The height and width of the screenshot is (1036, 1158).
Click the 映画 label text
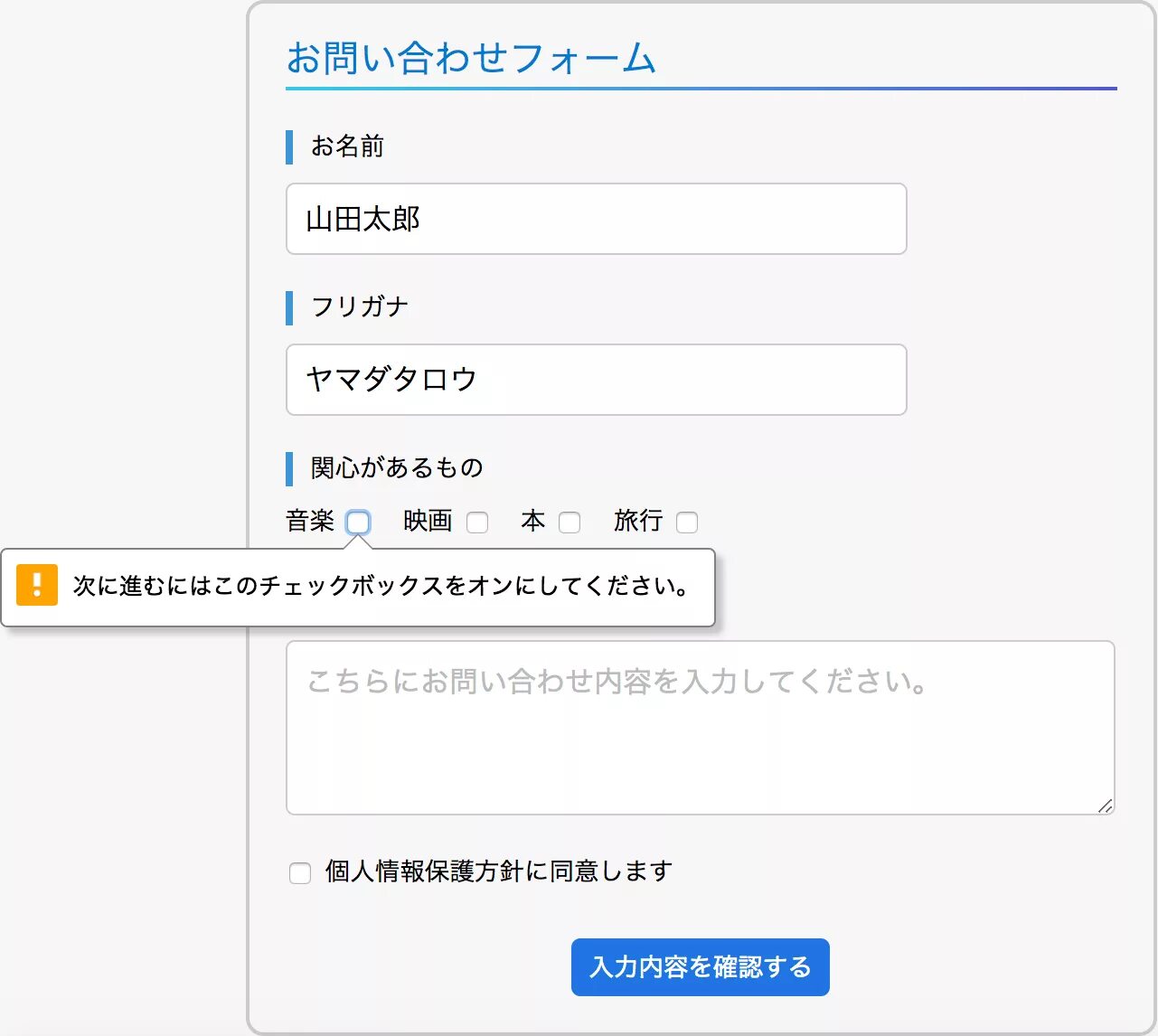(x=428, y=521)
